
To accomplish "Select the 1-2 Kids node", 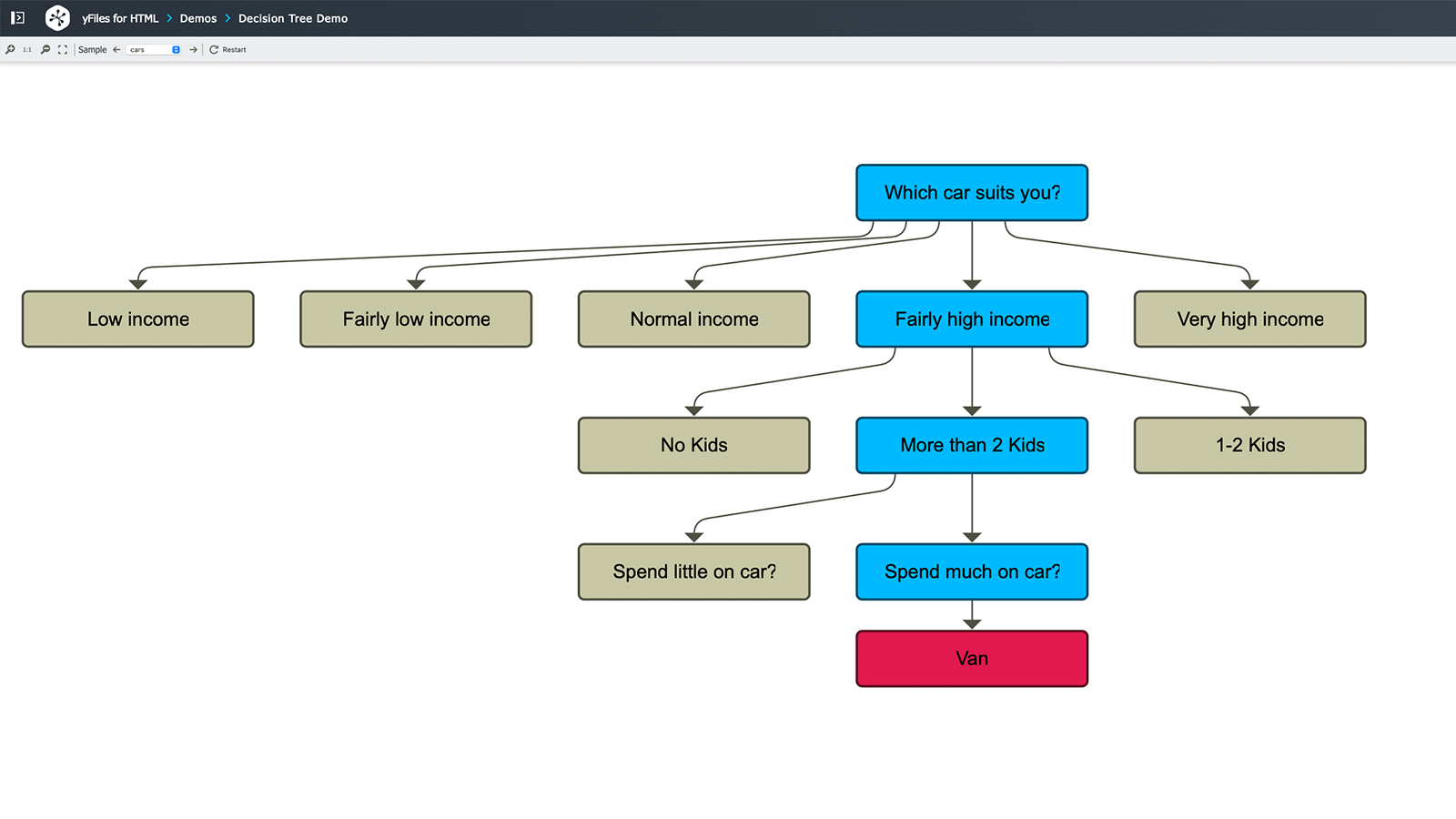I will (1249, 445).
